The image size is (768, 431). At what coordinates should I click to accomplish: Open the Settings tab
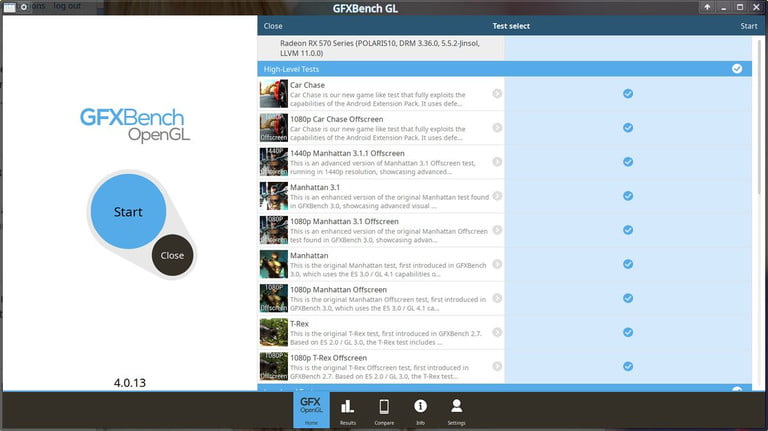(x=456, y=411)
